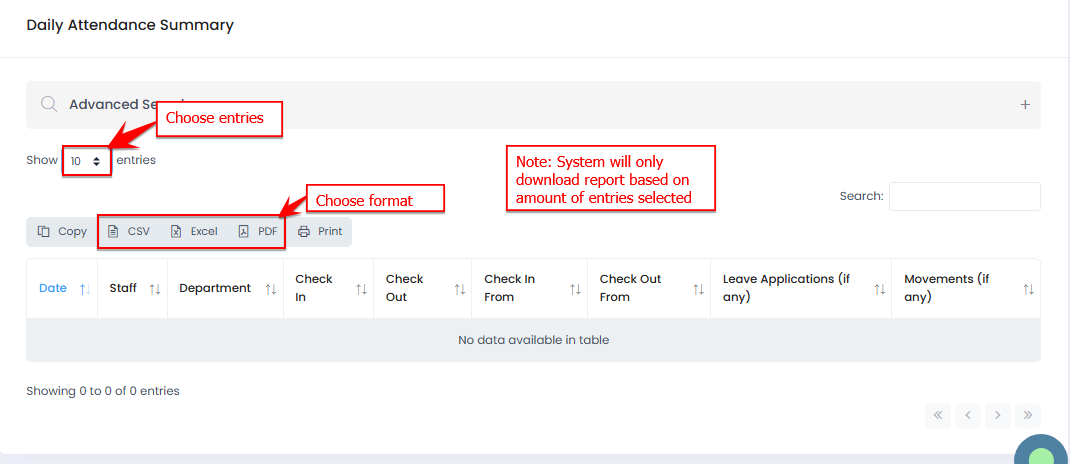Export the report as PDF
1070x464 pixels.
[258, 231]
